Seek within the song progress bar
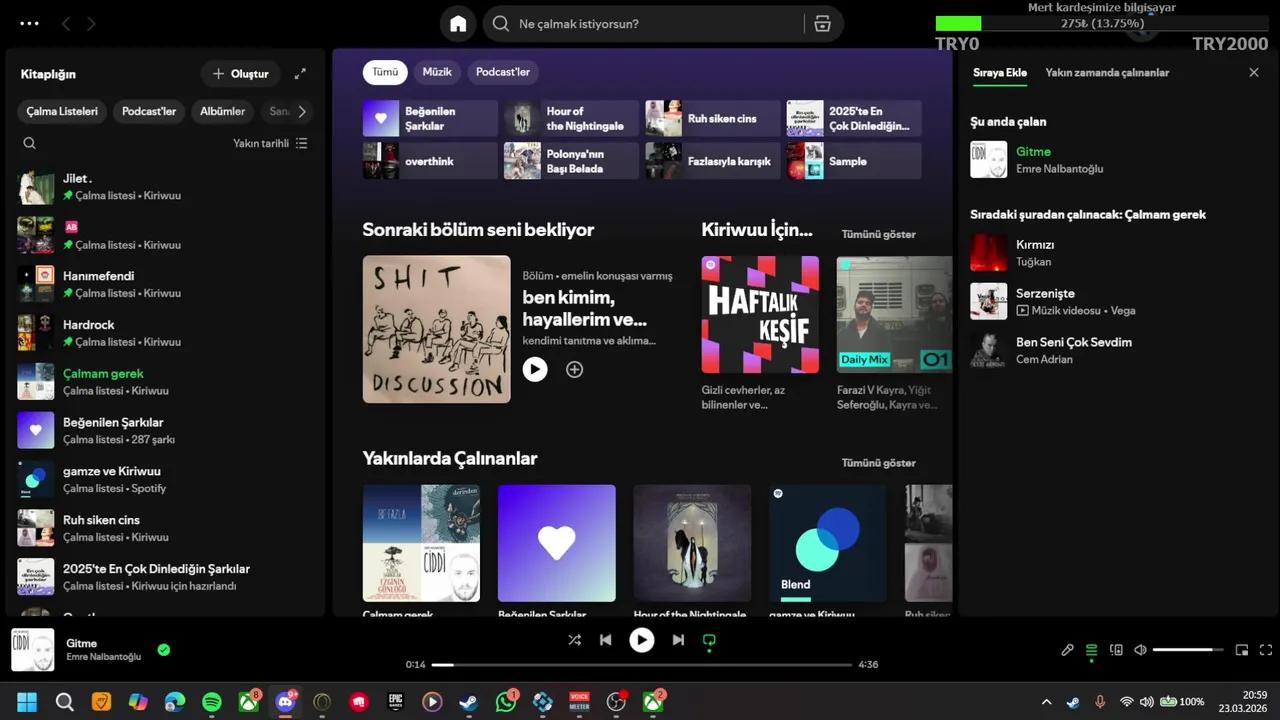Viewport: 1280px width, 720px height. pos(642,664)
